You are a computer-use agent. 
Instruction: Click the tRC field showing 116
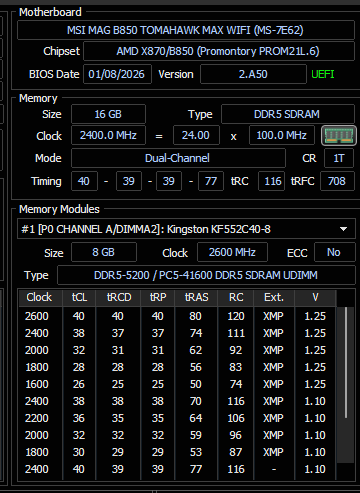272,181
